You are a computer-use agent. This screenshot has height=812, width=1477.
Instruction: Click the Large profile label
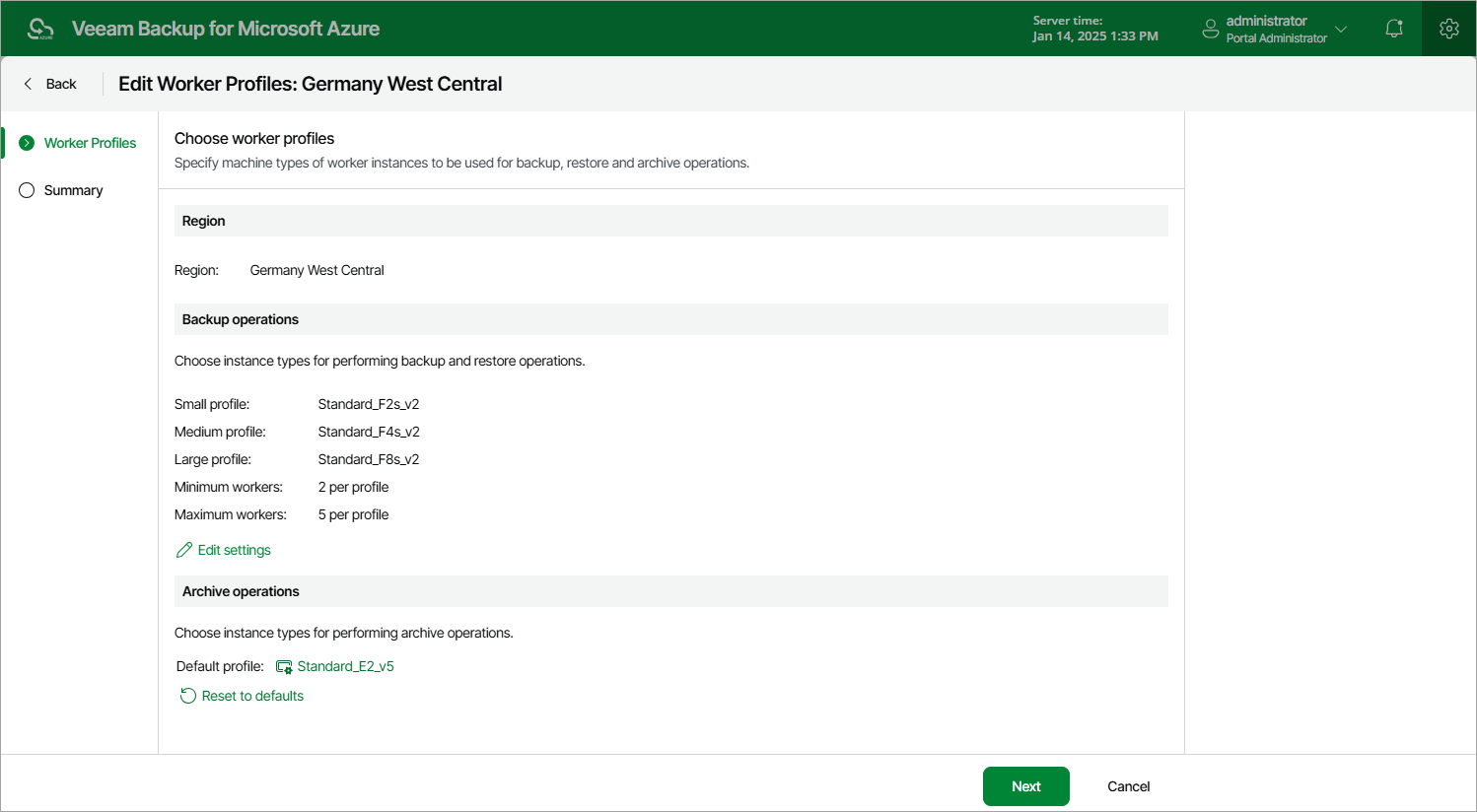point(213,459)
